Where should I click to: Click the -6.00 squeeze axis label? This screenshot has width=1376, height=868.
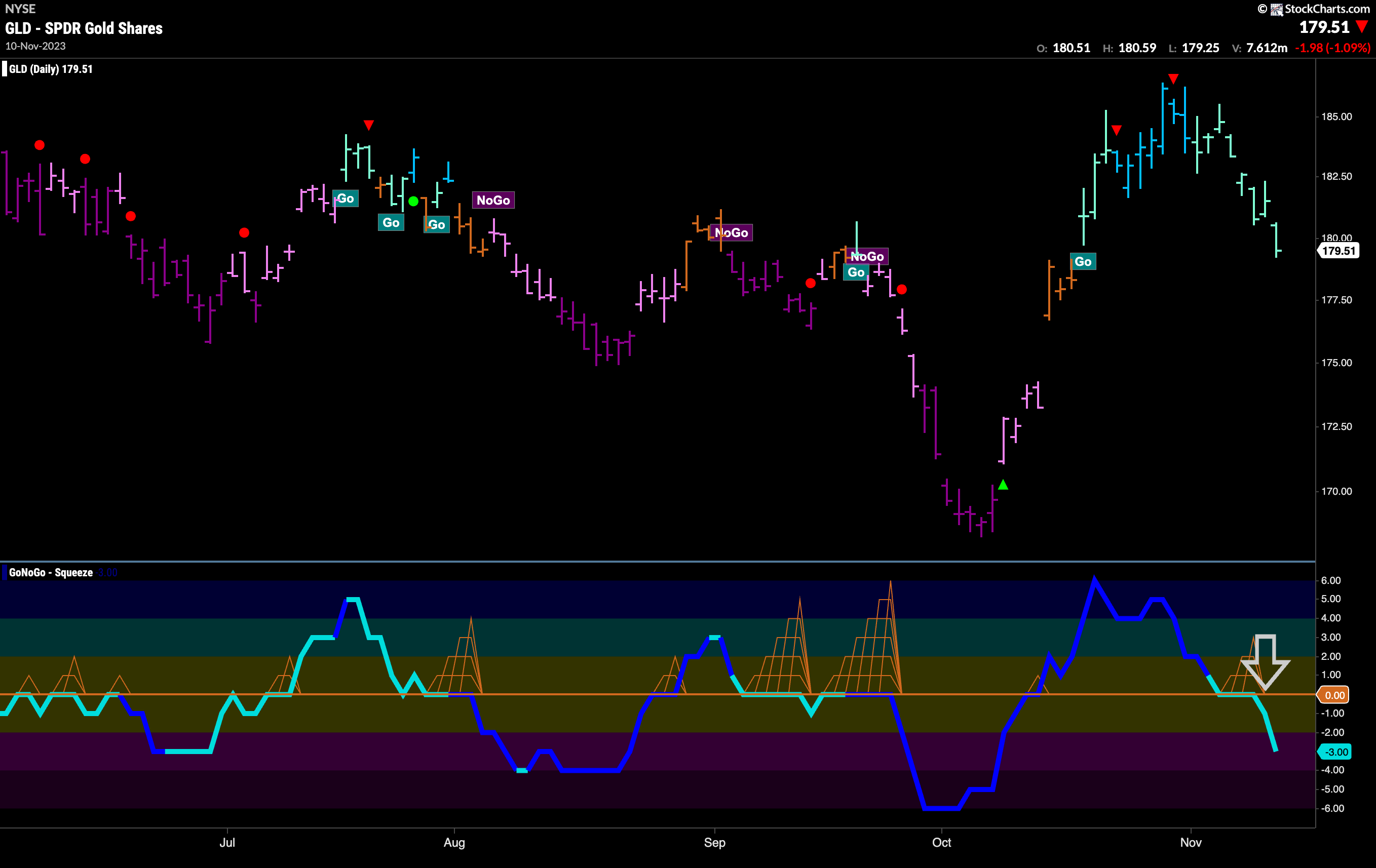tap(1332, 808)
